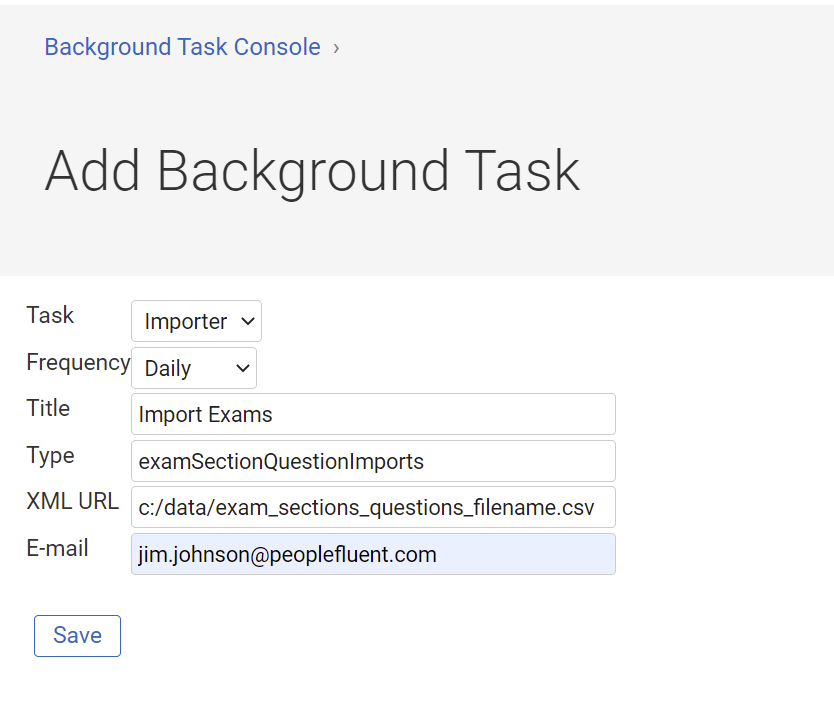Click the breadcrumb chevron separator
This screenshot has width=834, height=716.
tap(336, 48)
